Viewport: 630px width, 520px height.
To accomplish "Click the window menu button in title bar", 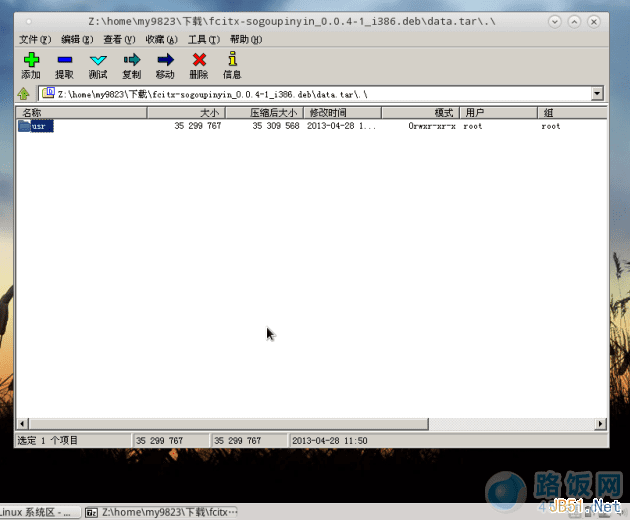I will click(29, 21).
